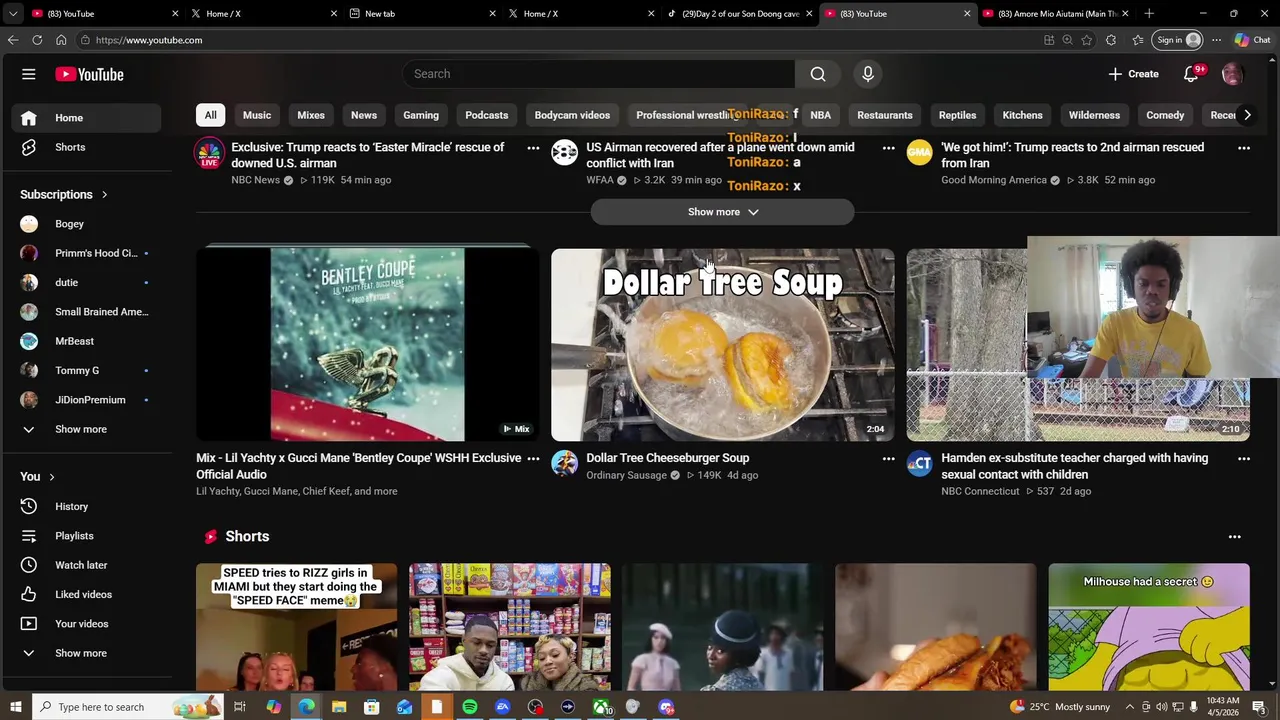
Task: Open Spotify from the taskbar
Action: 470,707
